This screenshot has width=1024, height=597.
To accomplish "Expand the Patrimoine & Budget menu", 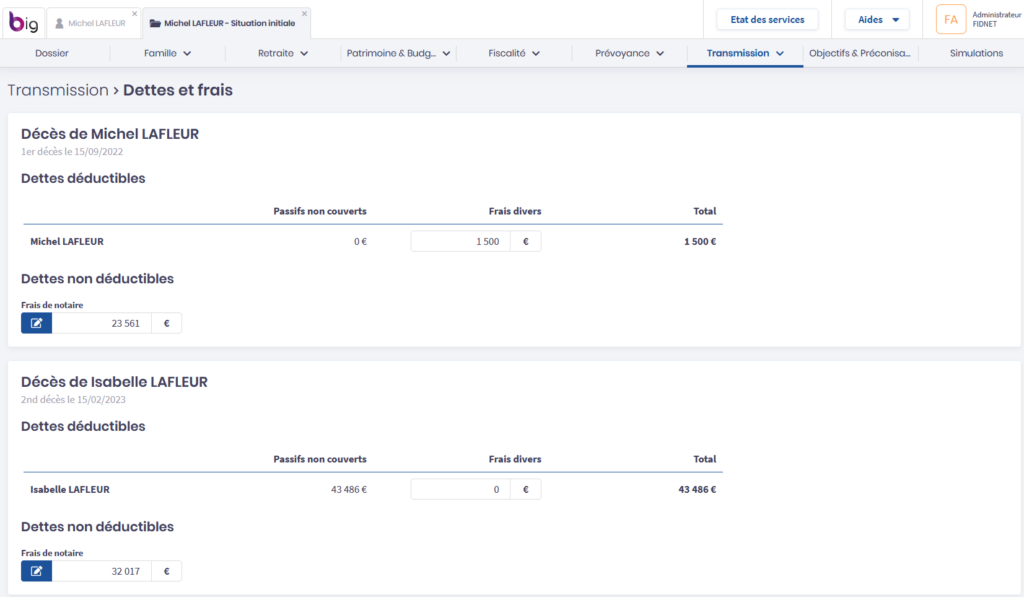I will pos(398,53).
